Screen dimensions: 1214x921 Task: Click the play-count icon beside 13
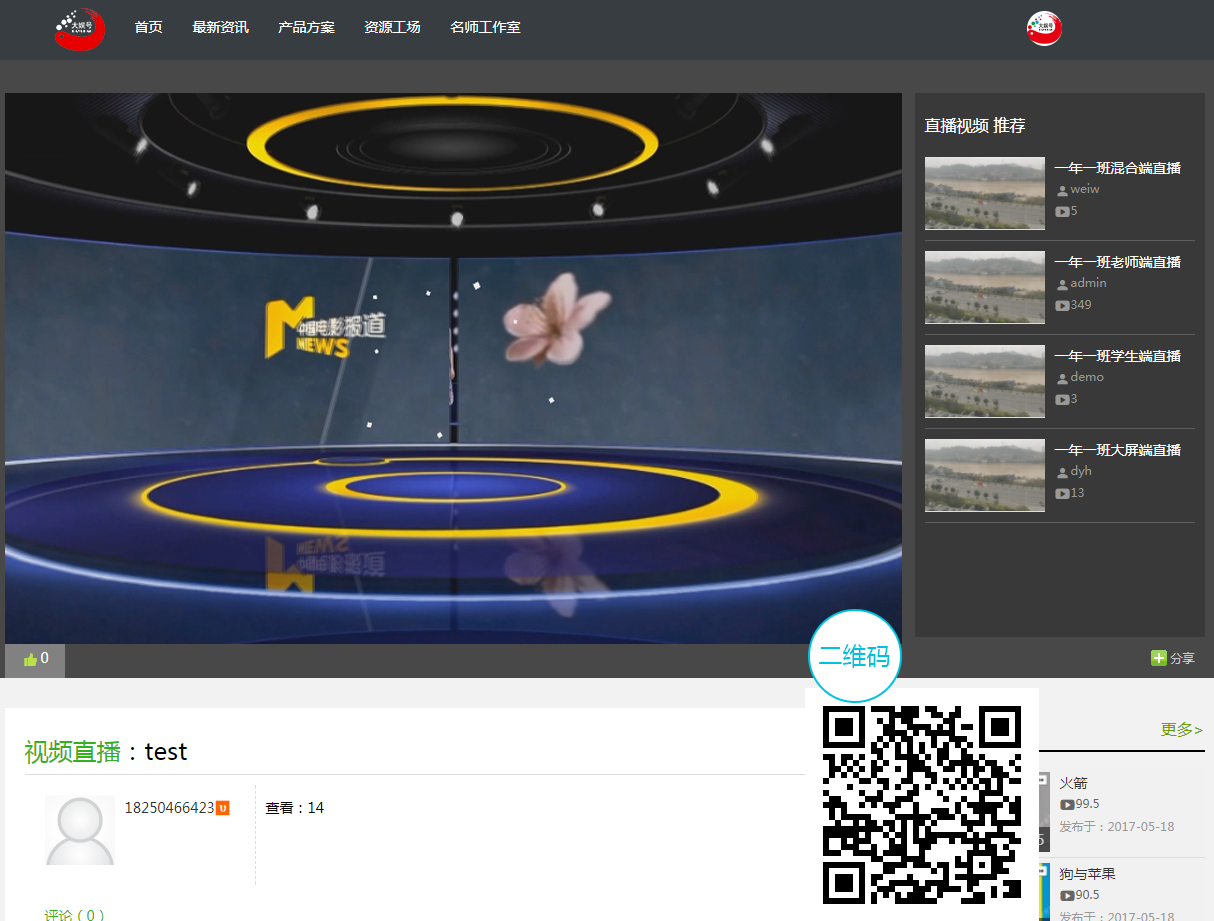[1062, 493]
